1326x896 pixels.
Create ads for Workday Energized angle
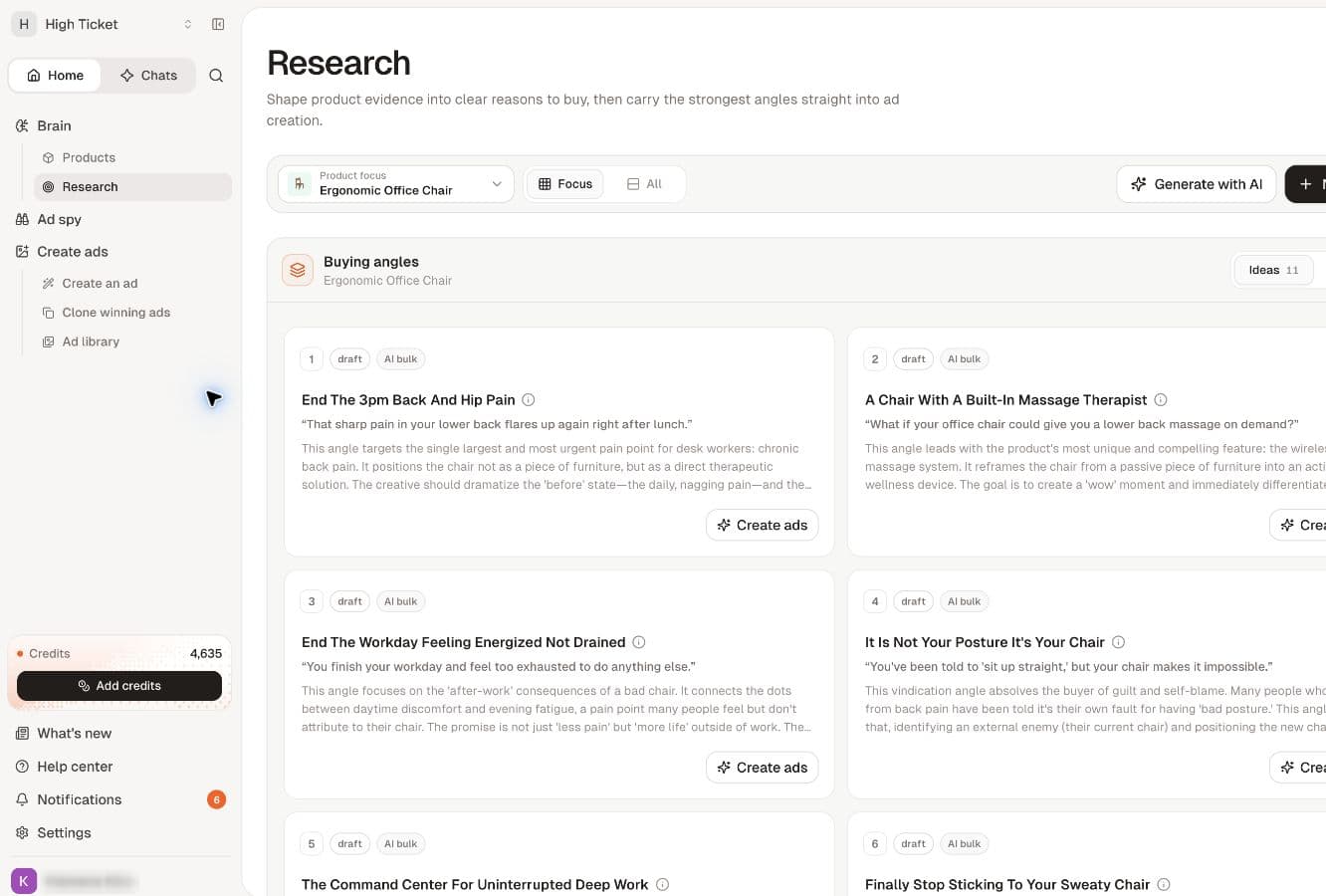pos(763,768)
